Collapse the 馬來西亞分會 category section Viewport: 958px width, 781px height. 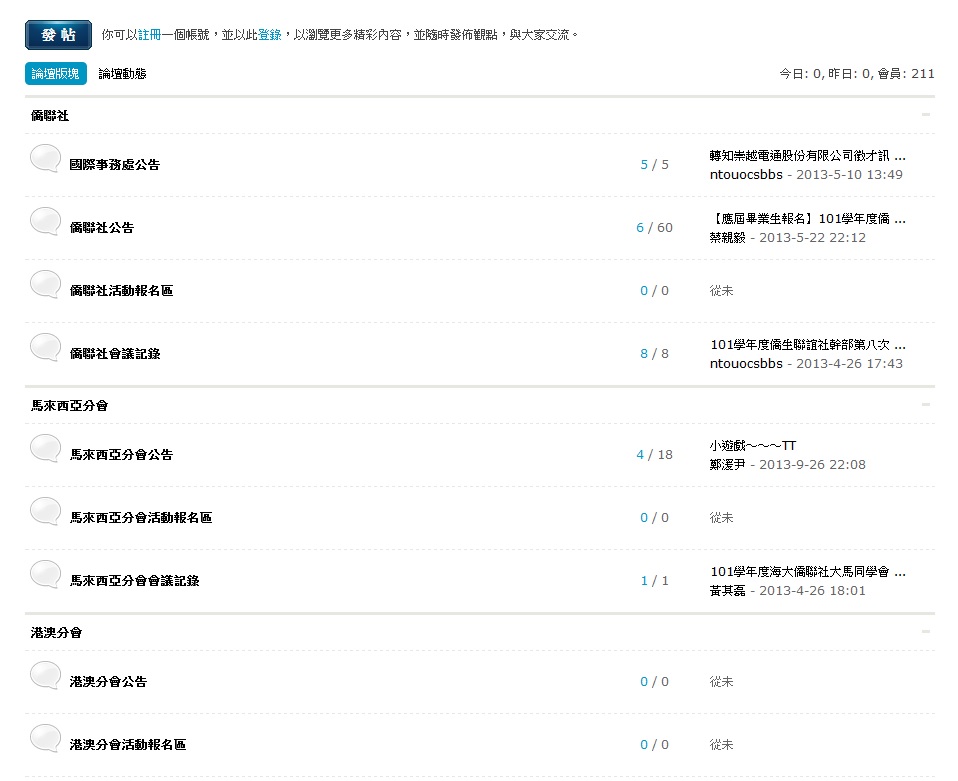[x=925, y=405]
